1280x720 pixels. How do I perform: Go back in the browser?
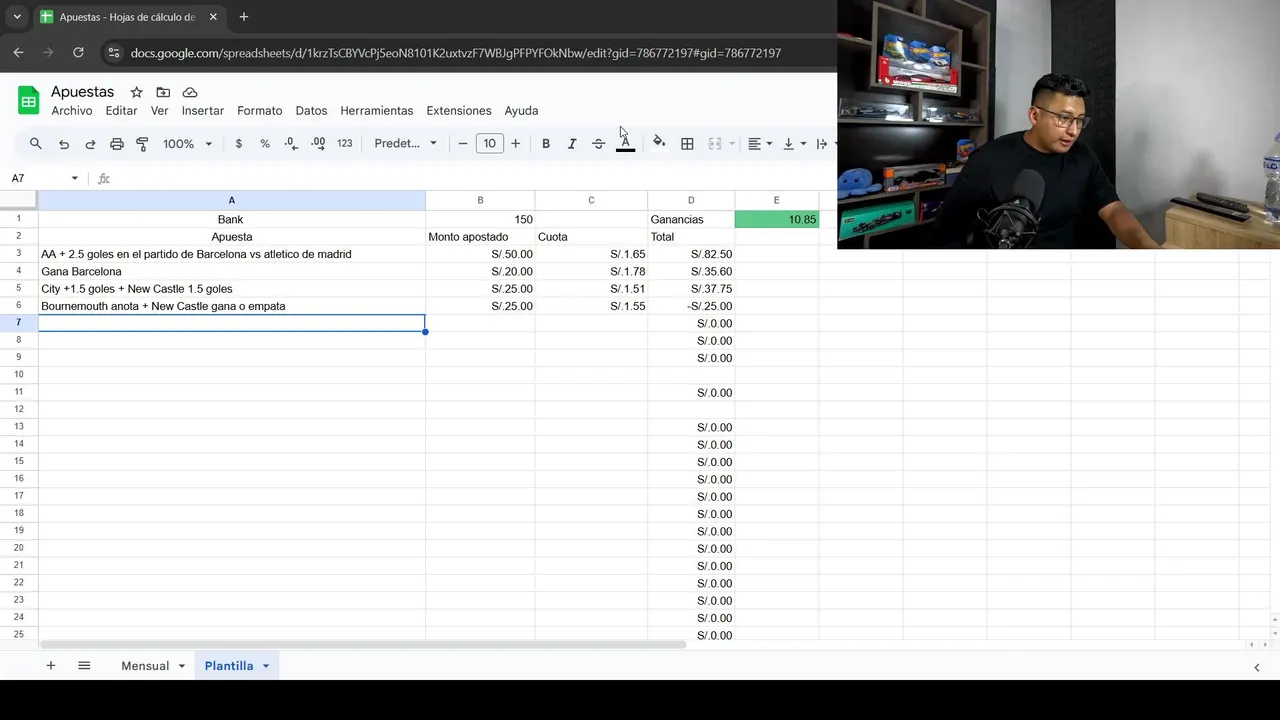pos(18,52)
